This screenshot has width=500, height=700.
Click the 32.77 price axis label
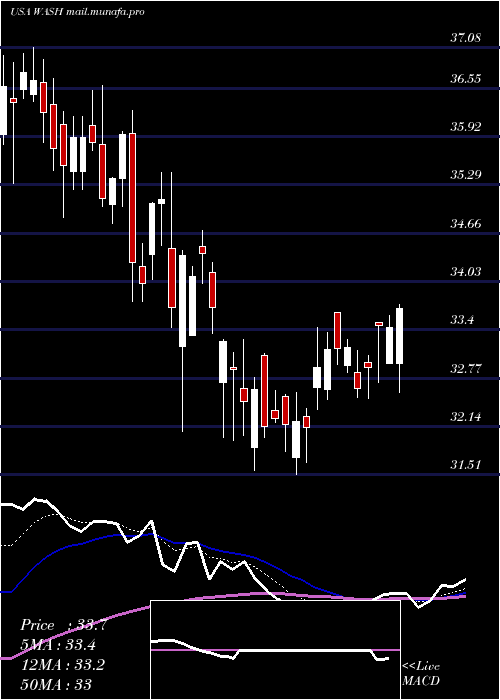pyautogui.click(x=465, y=369)
